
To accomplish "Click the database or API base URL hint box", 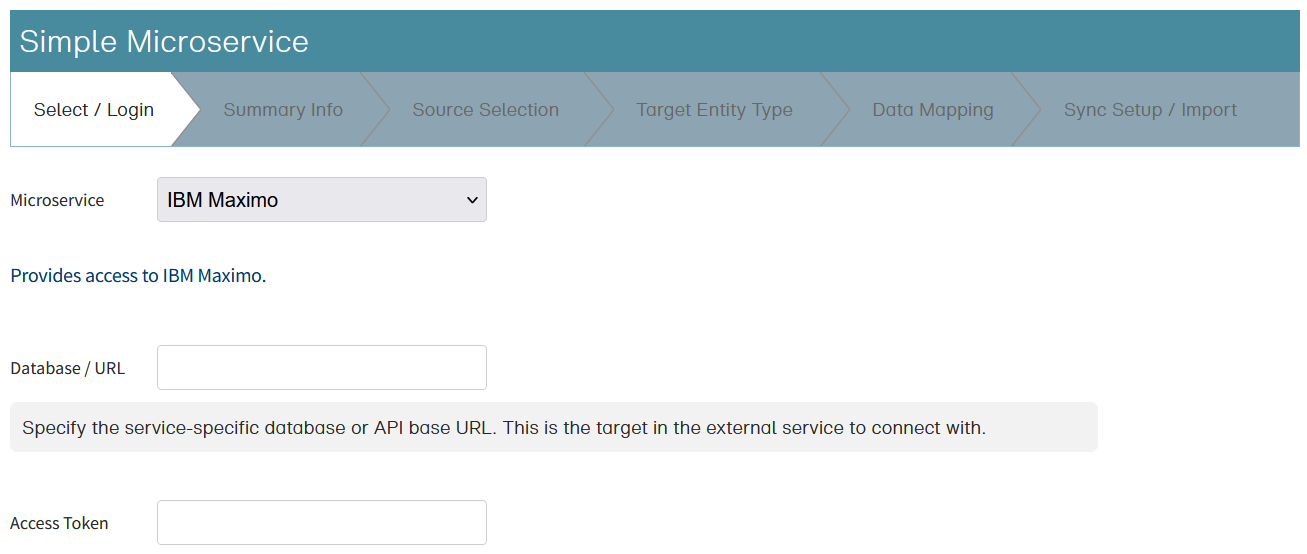I will point(553,428).
